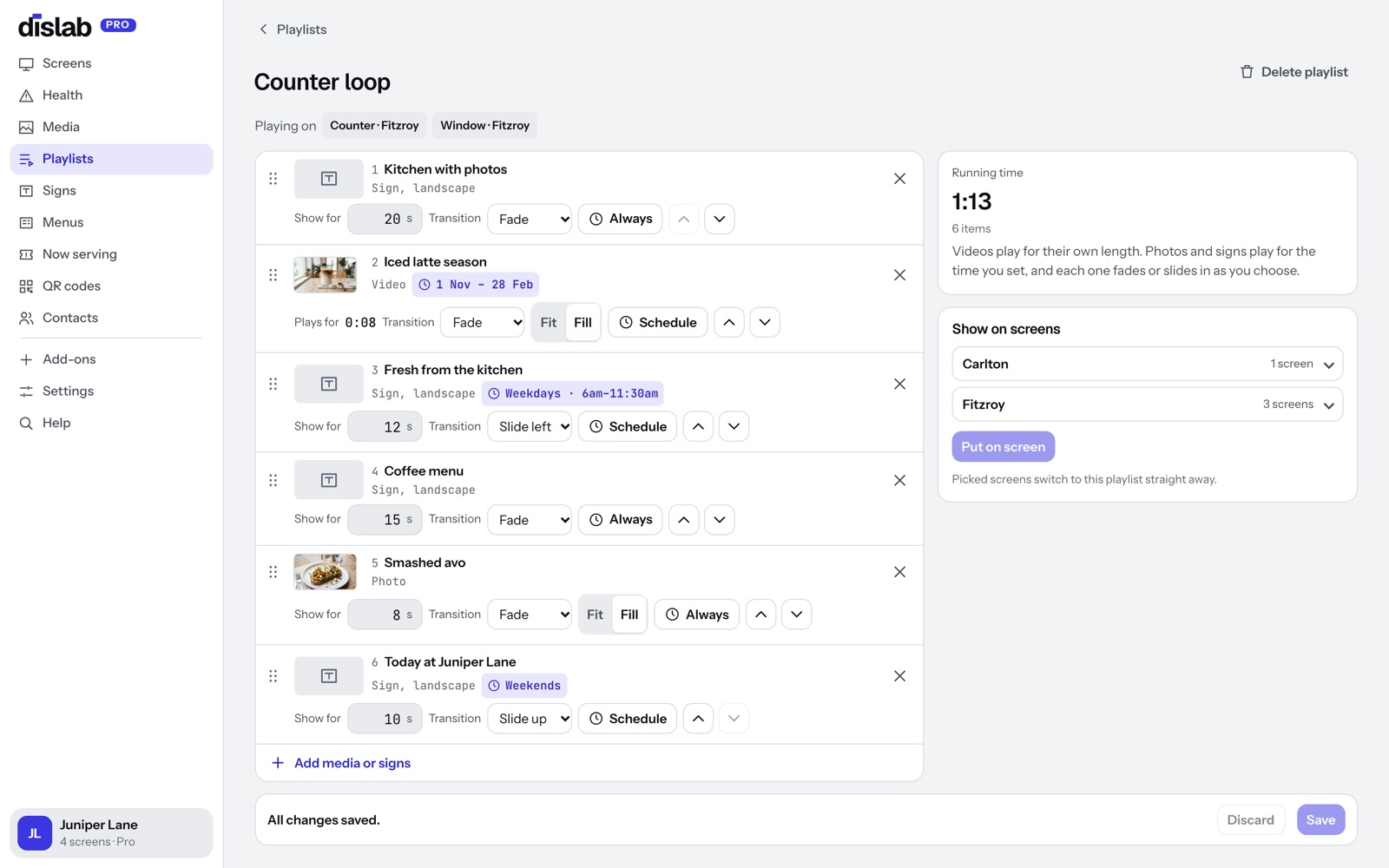The image size is (1389, 868).
Task: Move Coffee menu down one position
Action: 720,520
